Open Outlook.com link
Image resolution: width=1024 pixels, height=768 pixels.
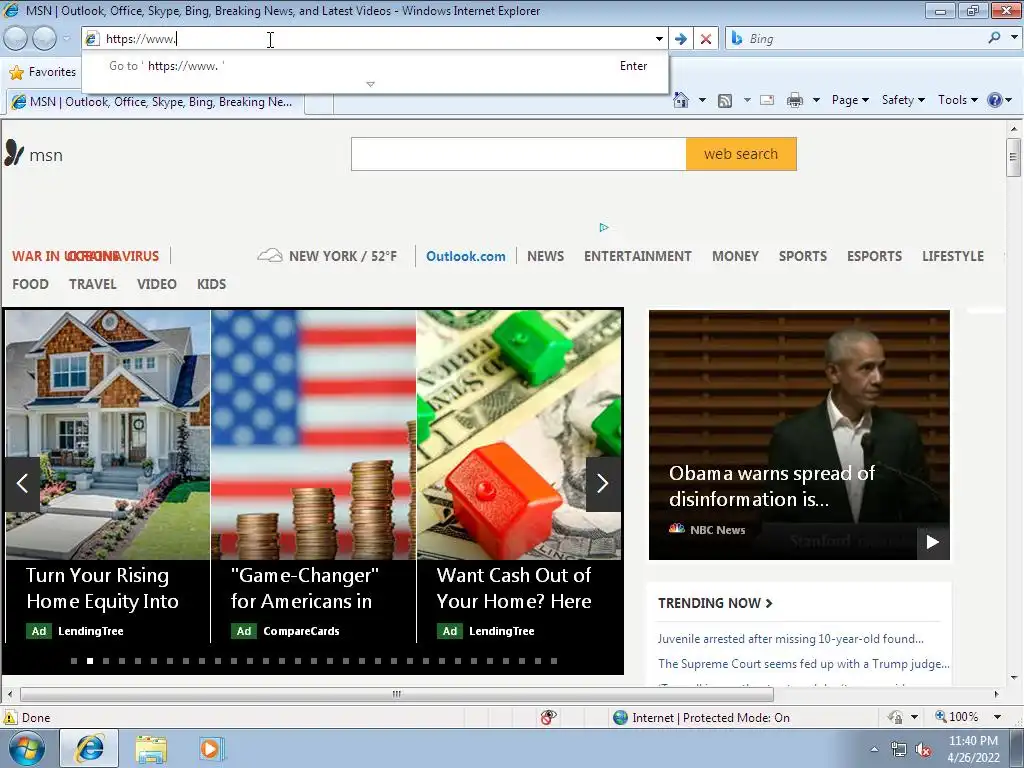466,256
